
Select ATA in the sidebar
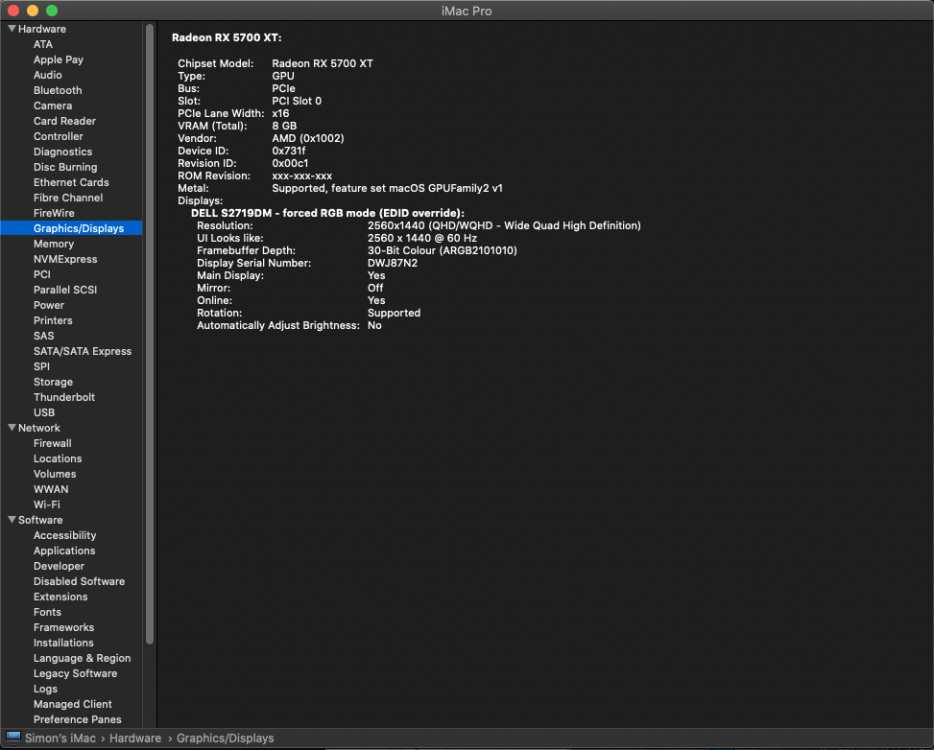pos(43,44)
